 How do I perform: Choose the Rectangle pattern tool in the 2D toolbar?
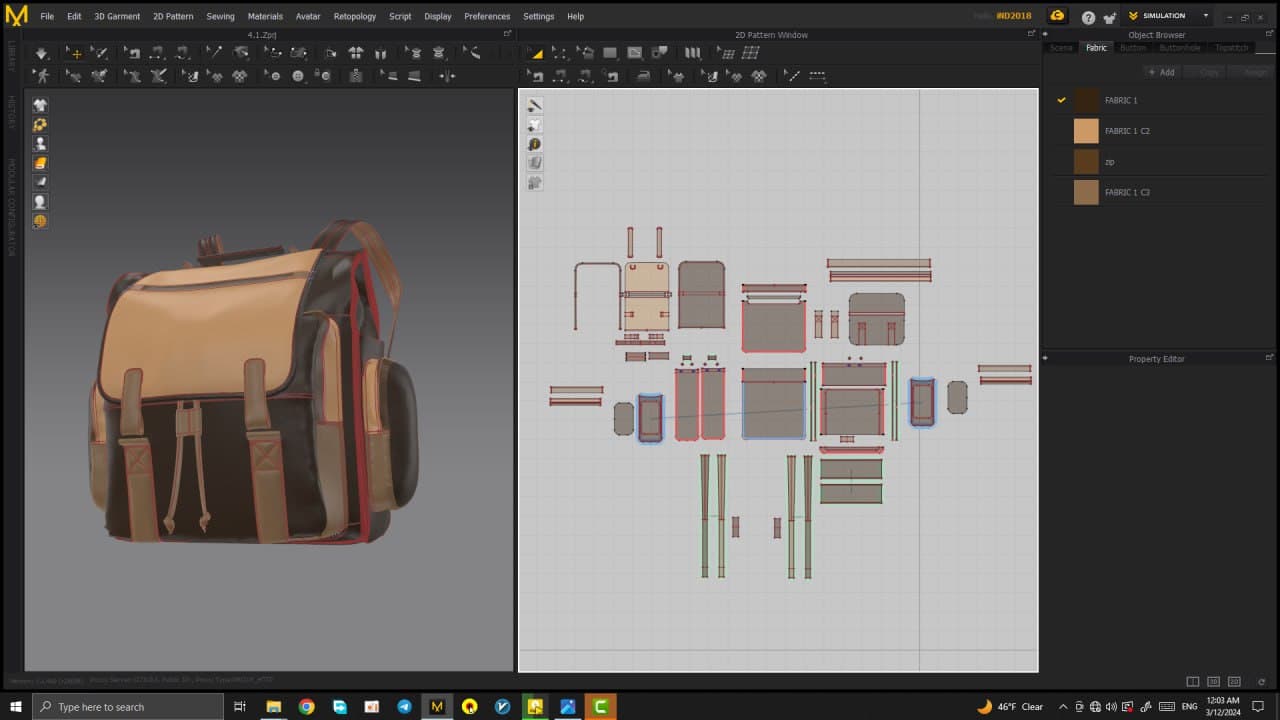pos(610,53)
